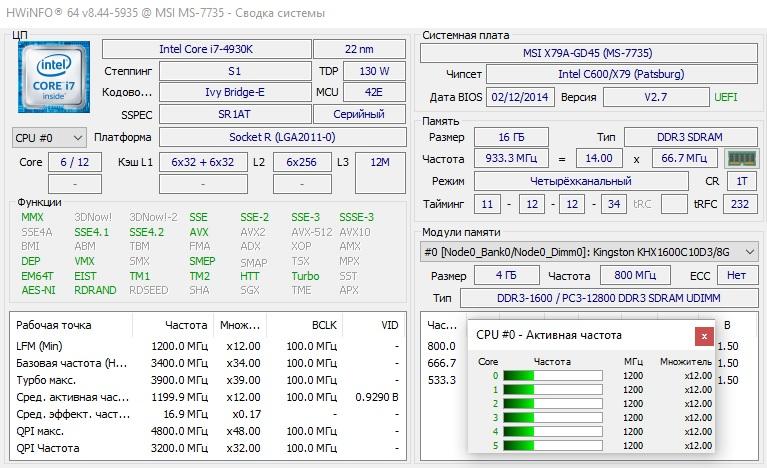Viewport: 767px width, 468px height.
Task: Click Core 5 frequency bar
Action: pos(553,446)
